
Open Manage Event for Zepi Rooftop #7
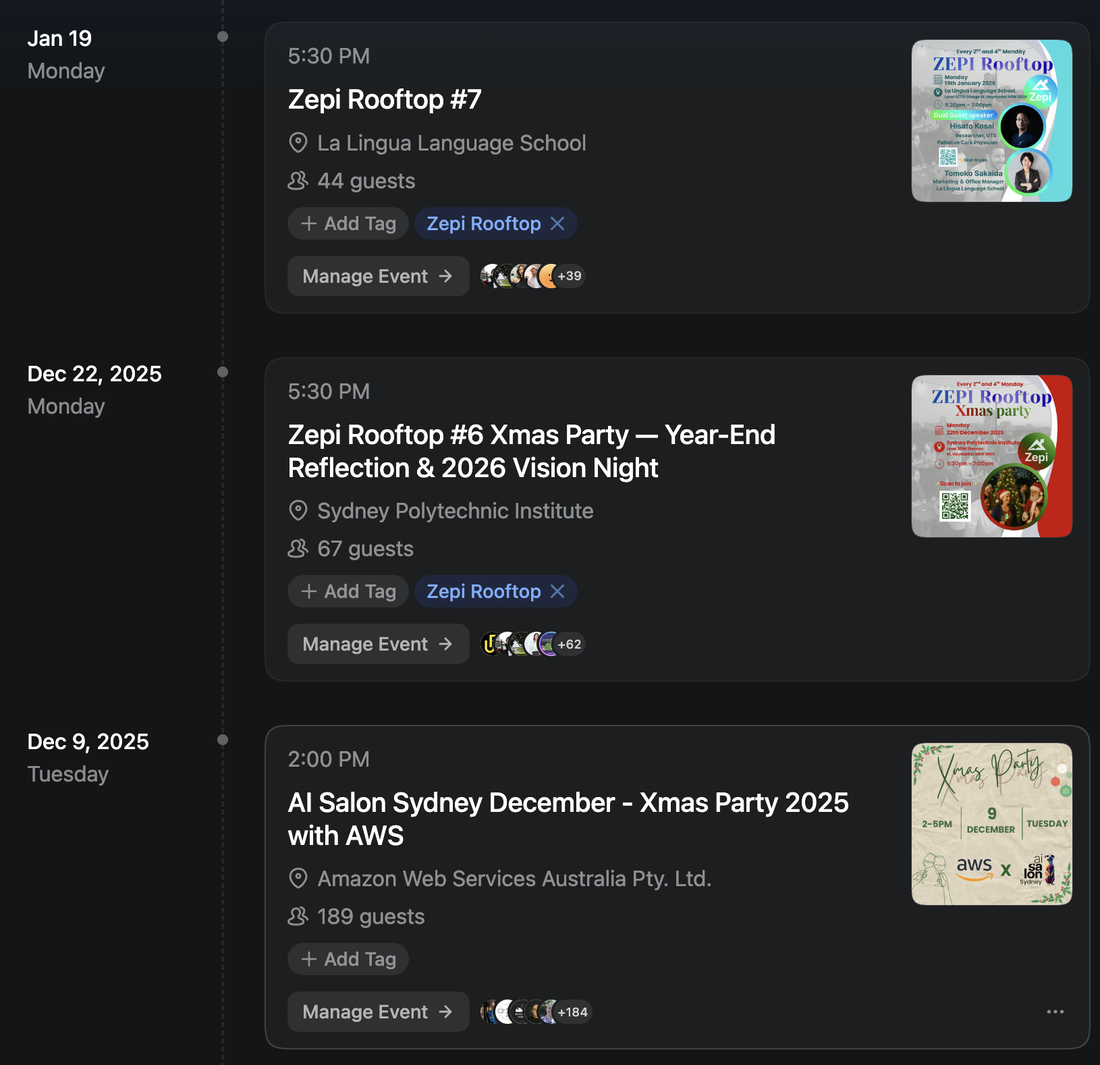378,276
